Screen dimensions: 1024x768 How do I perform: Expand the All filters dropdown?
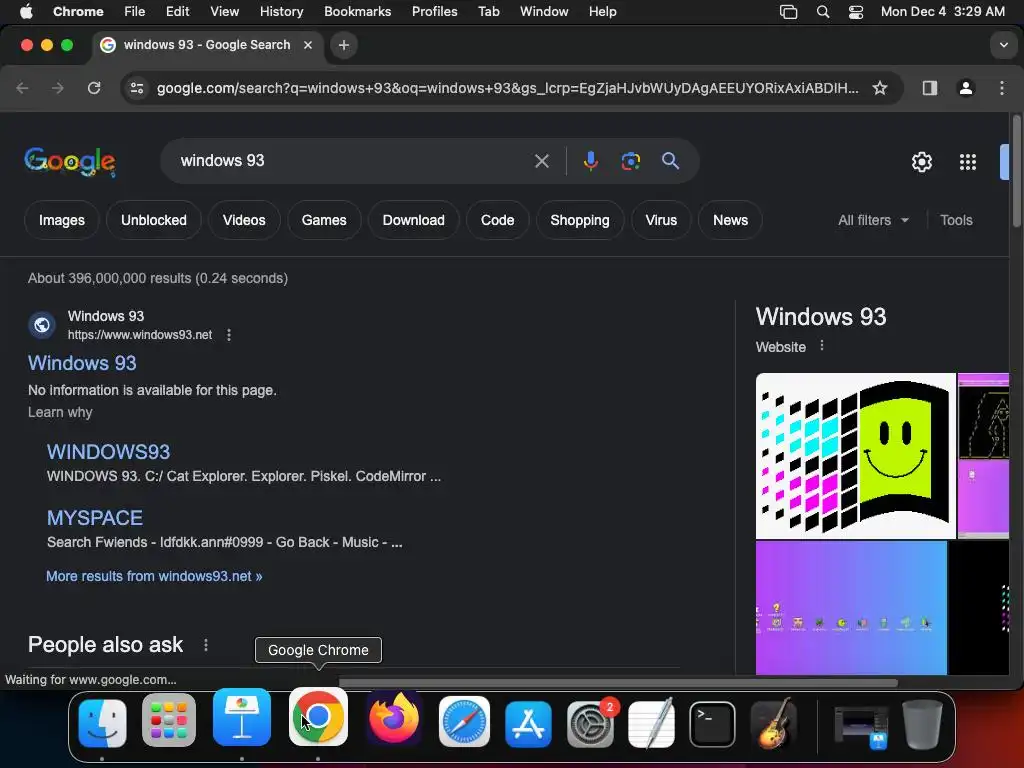click(873, 221)
